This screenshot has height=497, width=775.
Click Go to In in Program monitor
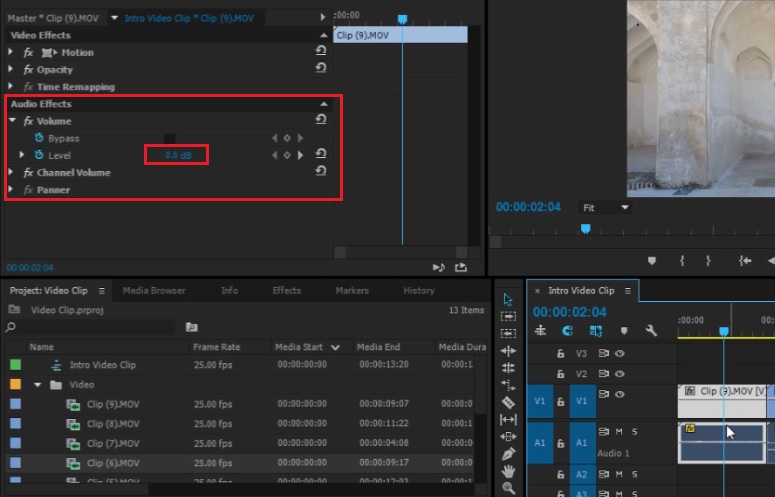pos(745,260)
